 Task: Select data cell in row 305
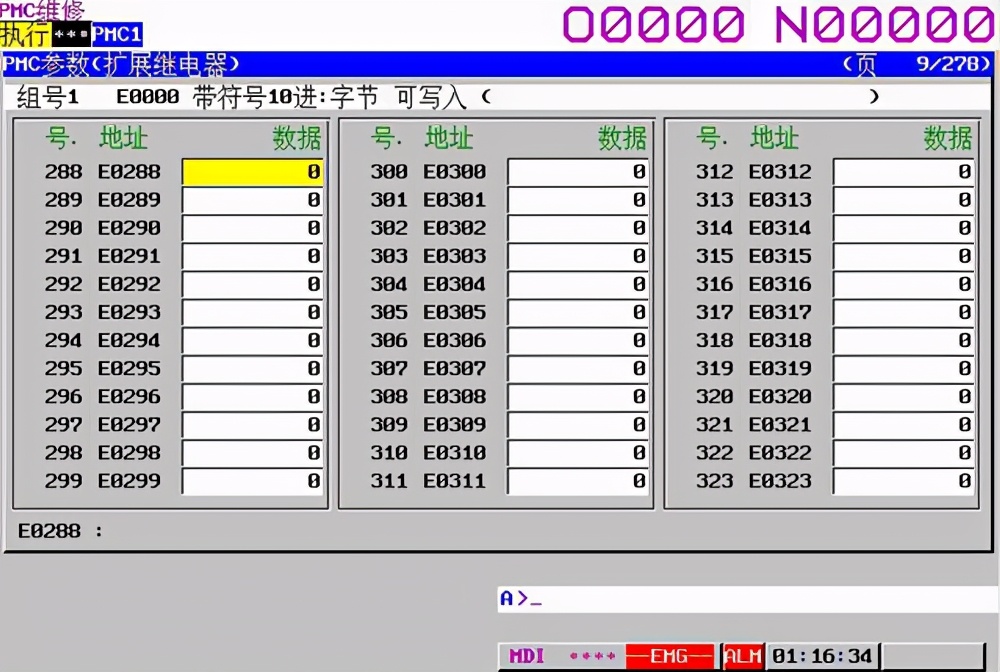[x=578, y=312]
